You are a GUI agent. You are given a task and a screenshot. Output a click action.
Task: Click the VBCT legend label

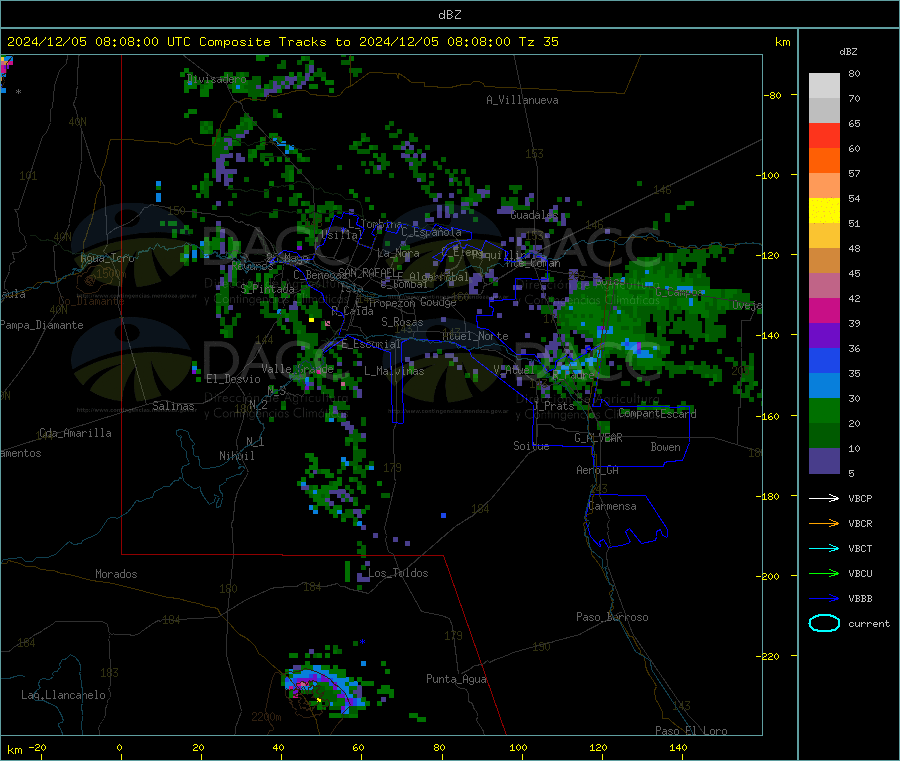click(x=860, y=549)
